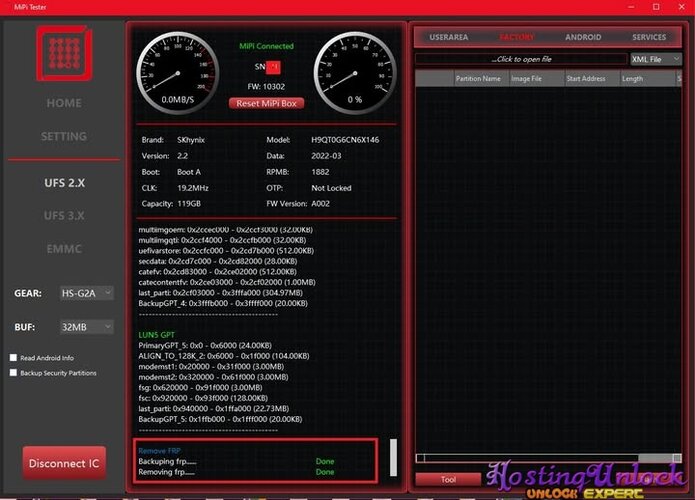Click the Disconnect IC button
This screenshot has height=500, width=695.
[x=64, y=463]
